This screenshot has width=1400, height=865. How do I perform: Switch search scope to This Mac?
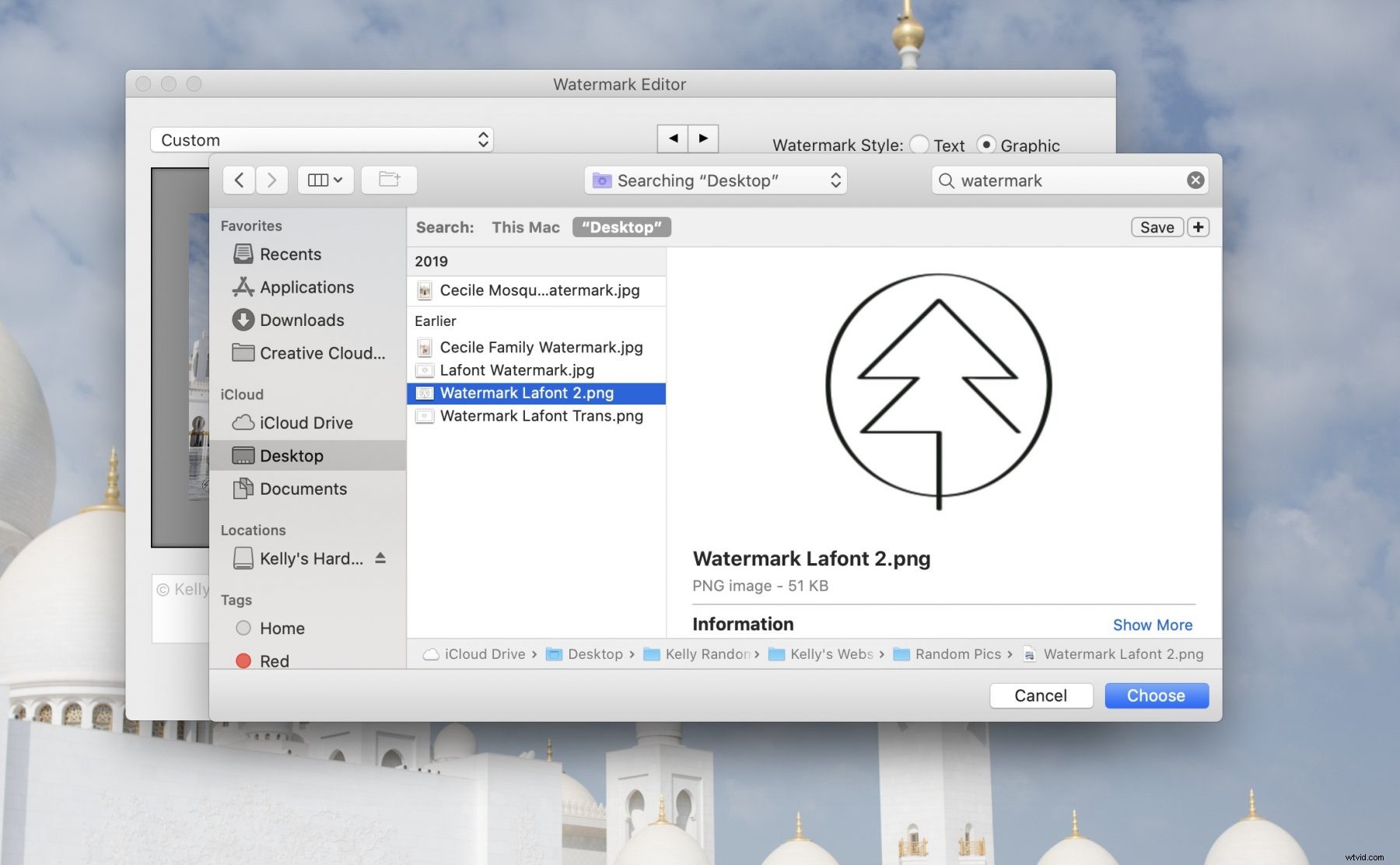point(525,227)
